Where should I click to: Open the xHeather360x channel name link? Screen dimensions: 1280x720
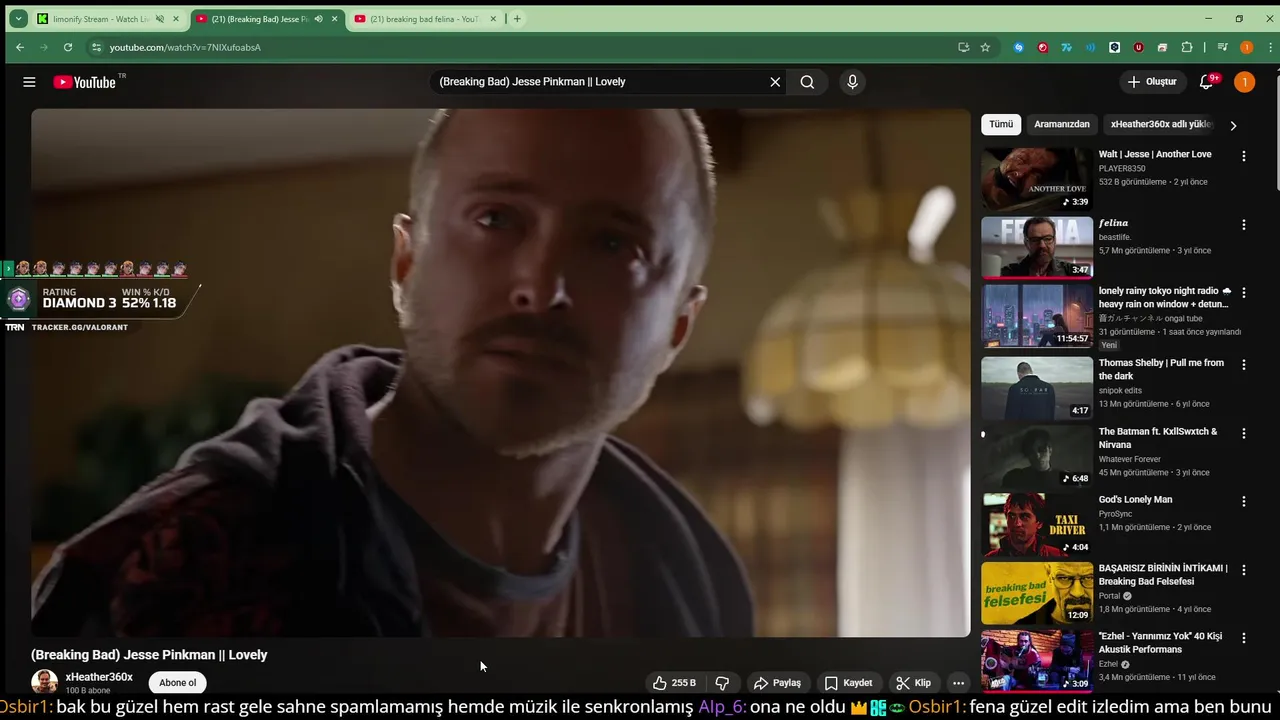(99, 677)
